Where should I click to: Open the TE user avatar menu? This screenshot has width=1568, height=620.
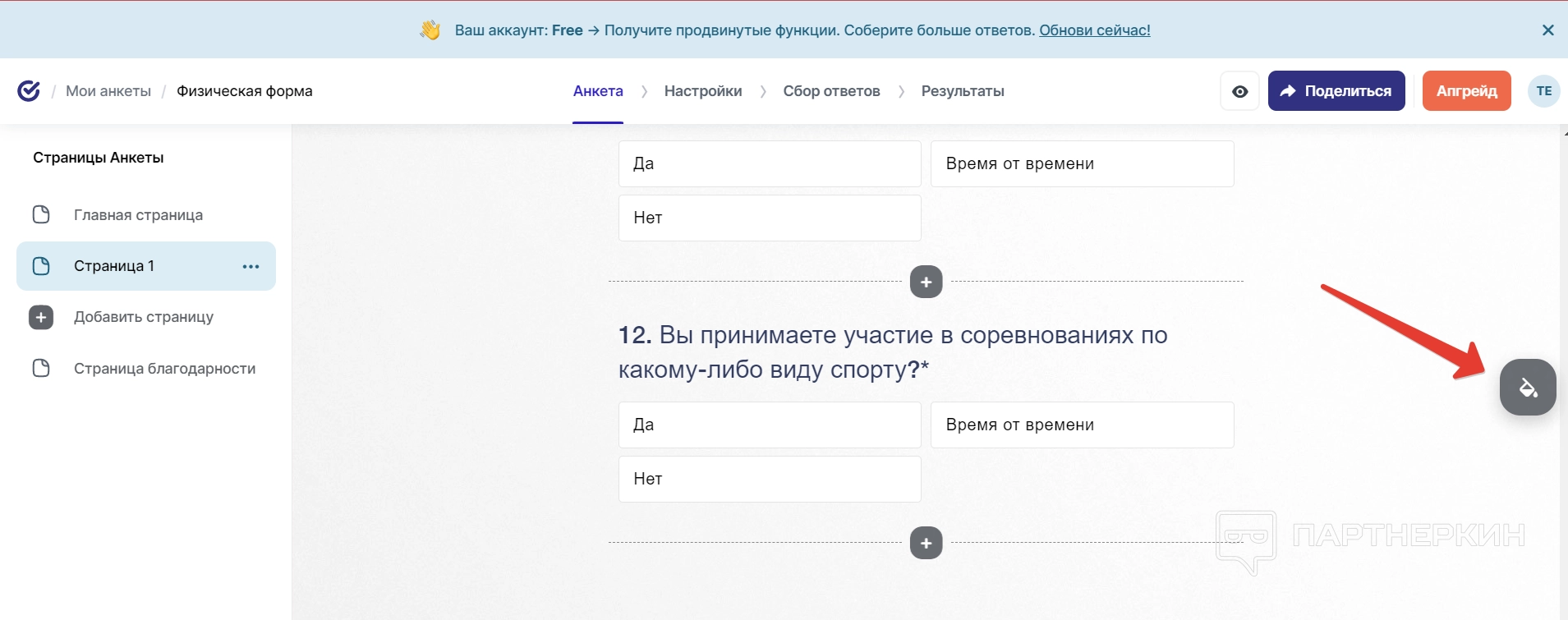[1543, 91]
